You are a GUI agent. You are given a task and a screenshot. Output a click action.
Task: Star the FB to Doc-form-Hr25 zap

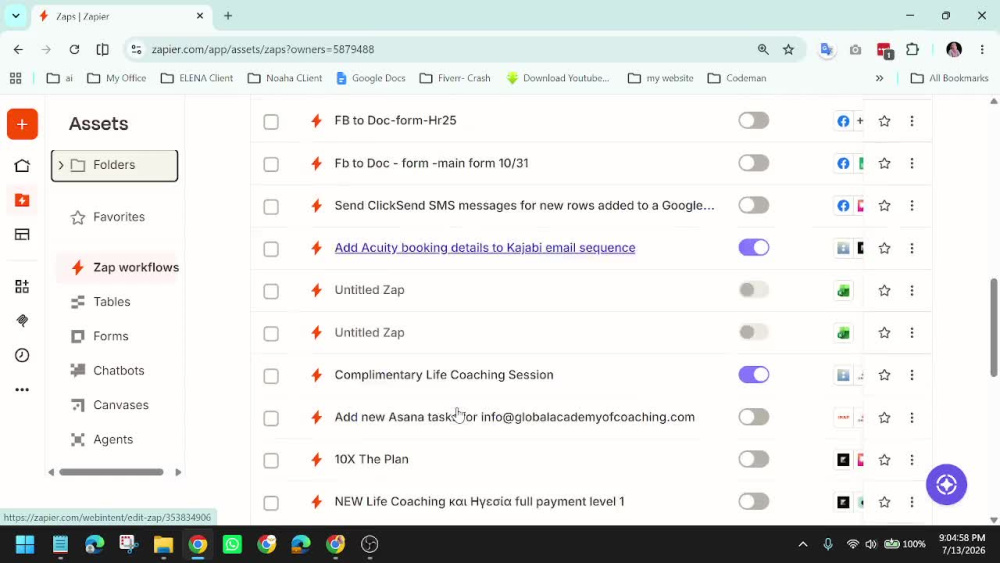(x=884, y=121)
